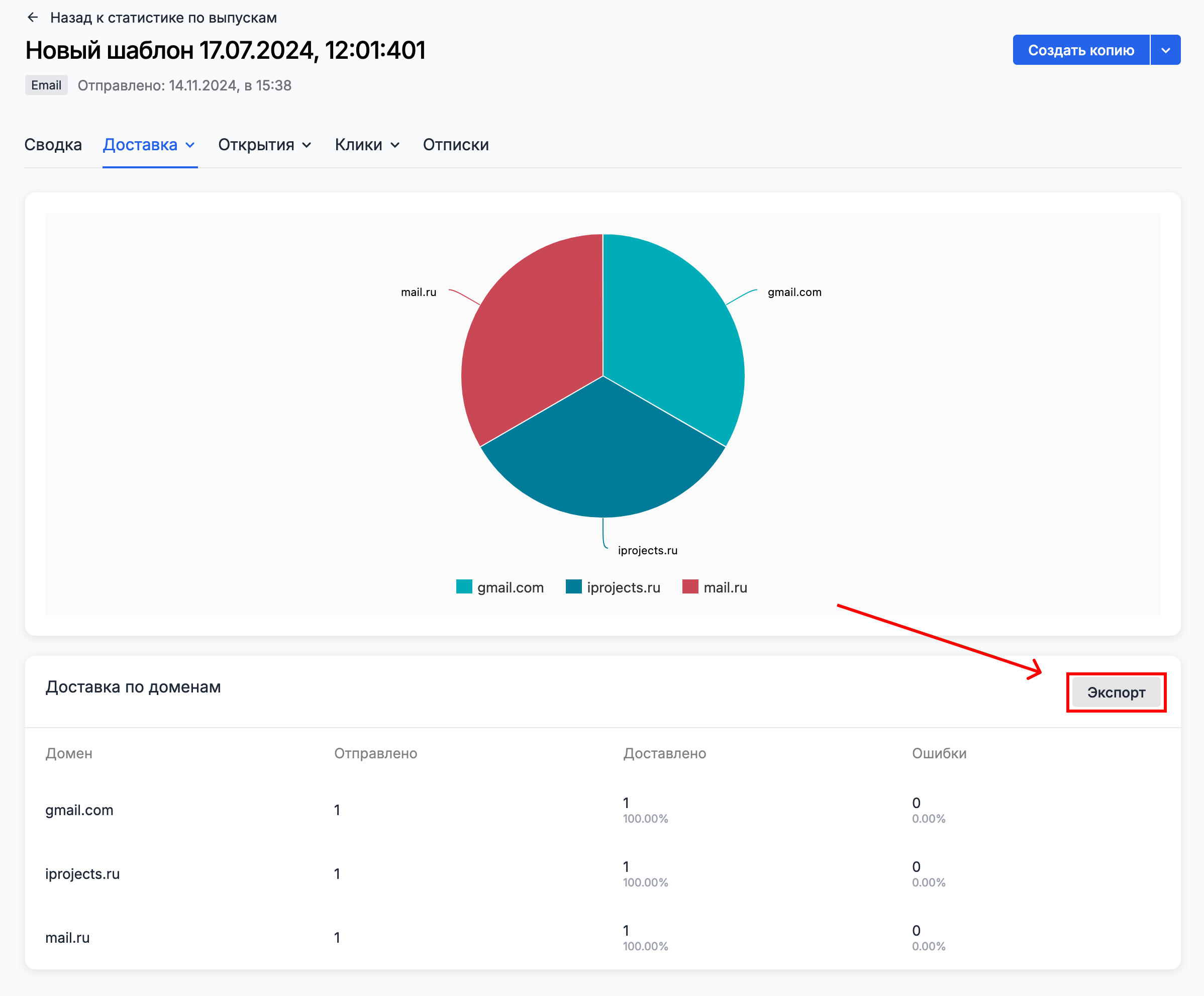This screenshot has height=996, width=1204.
Task: Expand the Открытия tab chevron
Action: pos(307,146)
